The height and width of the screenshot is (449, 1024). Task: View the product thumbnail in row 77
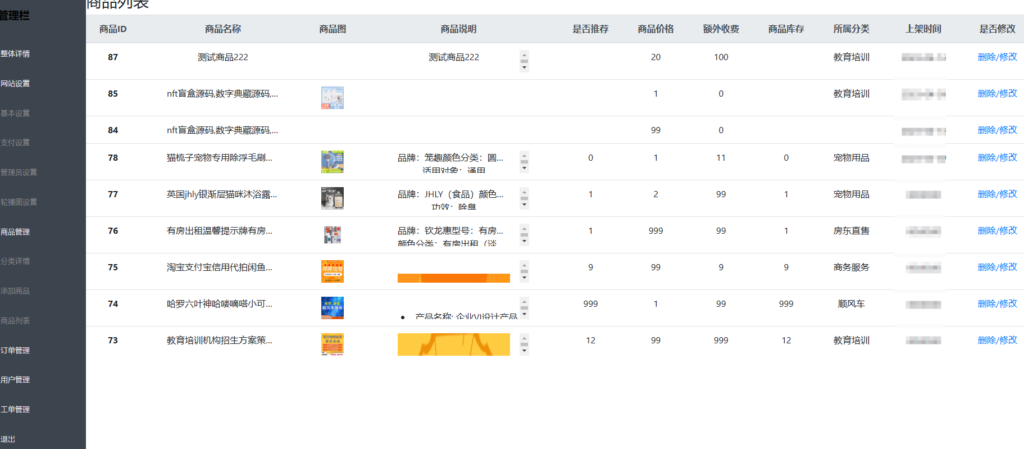(x=332, y=198)
